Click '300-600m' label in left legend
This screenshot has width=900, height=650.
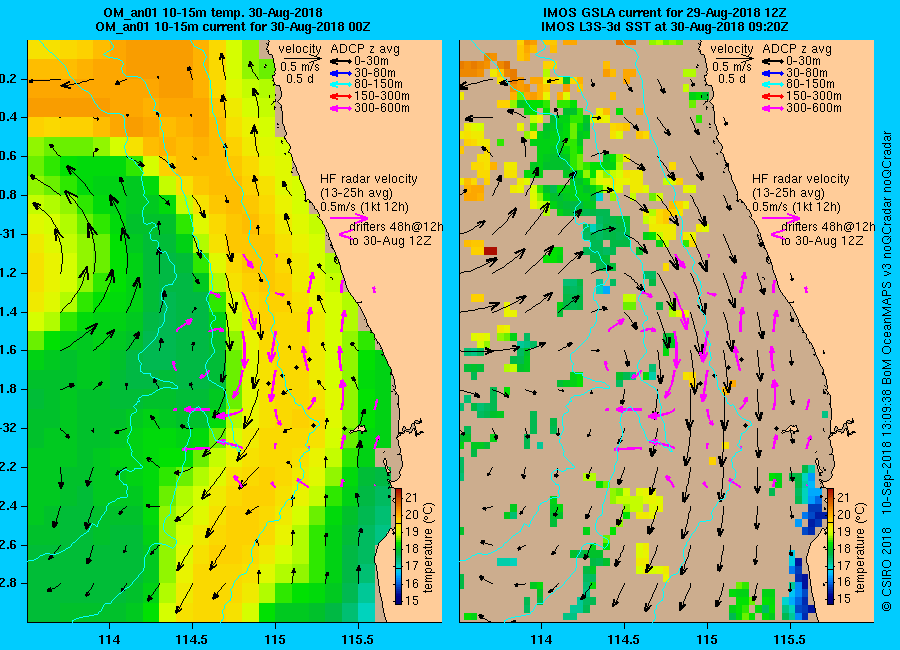click(382, 108)
